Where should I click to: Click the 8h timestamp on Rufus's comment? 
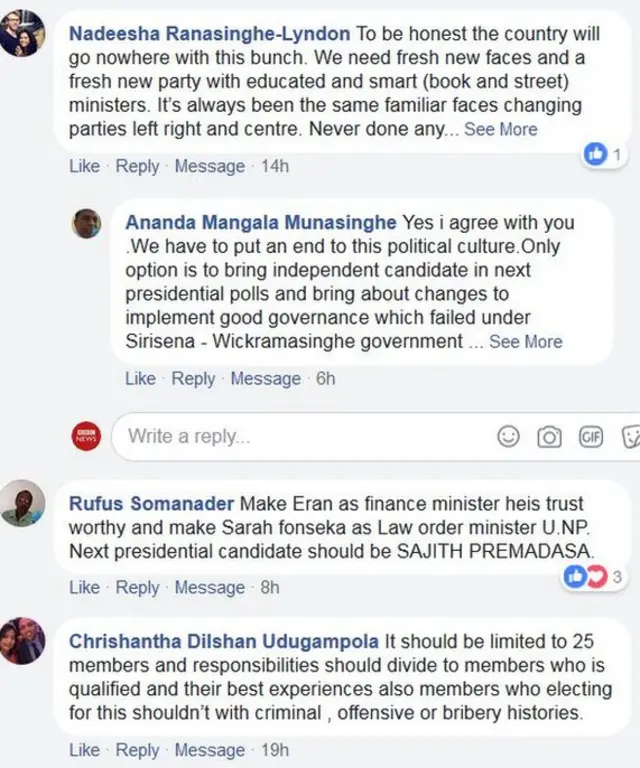tap(270, 588)
